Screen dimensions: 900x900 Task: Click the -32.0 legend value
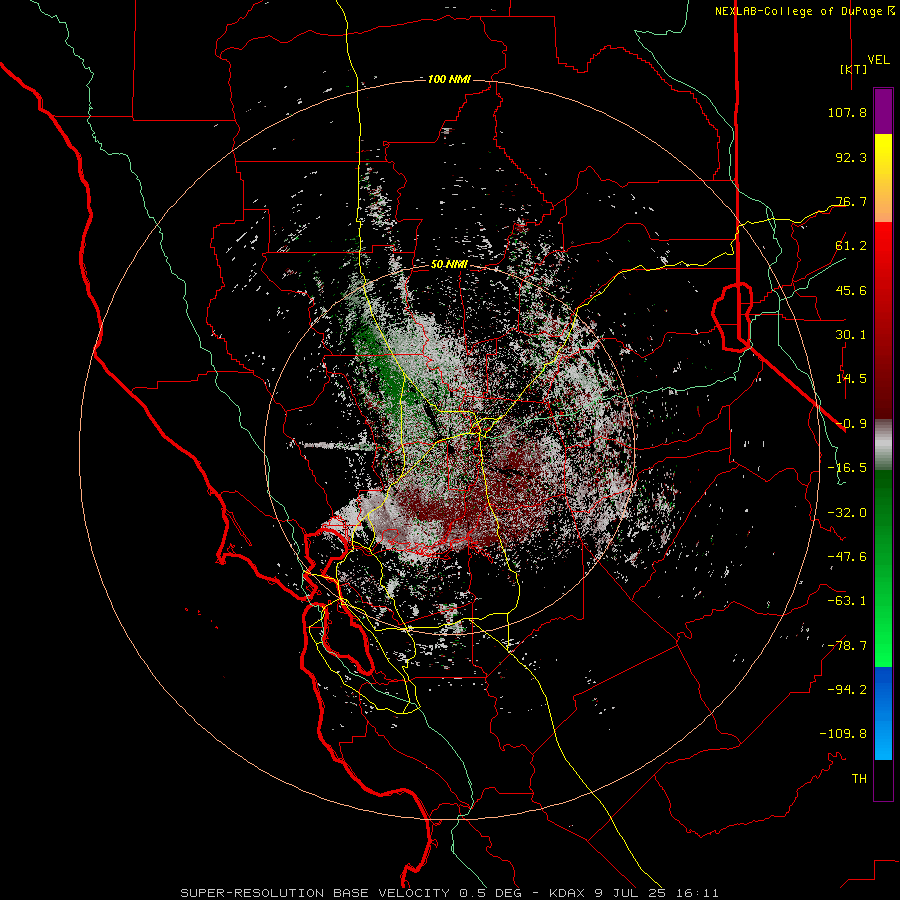click(x=847, y=513)
